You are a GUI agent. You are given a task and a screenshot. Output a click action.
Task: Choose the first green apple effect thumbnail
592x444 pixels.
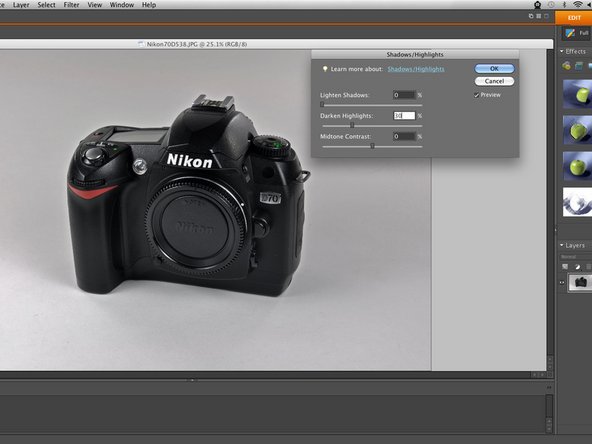[x=577, y=94]
